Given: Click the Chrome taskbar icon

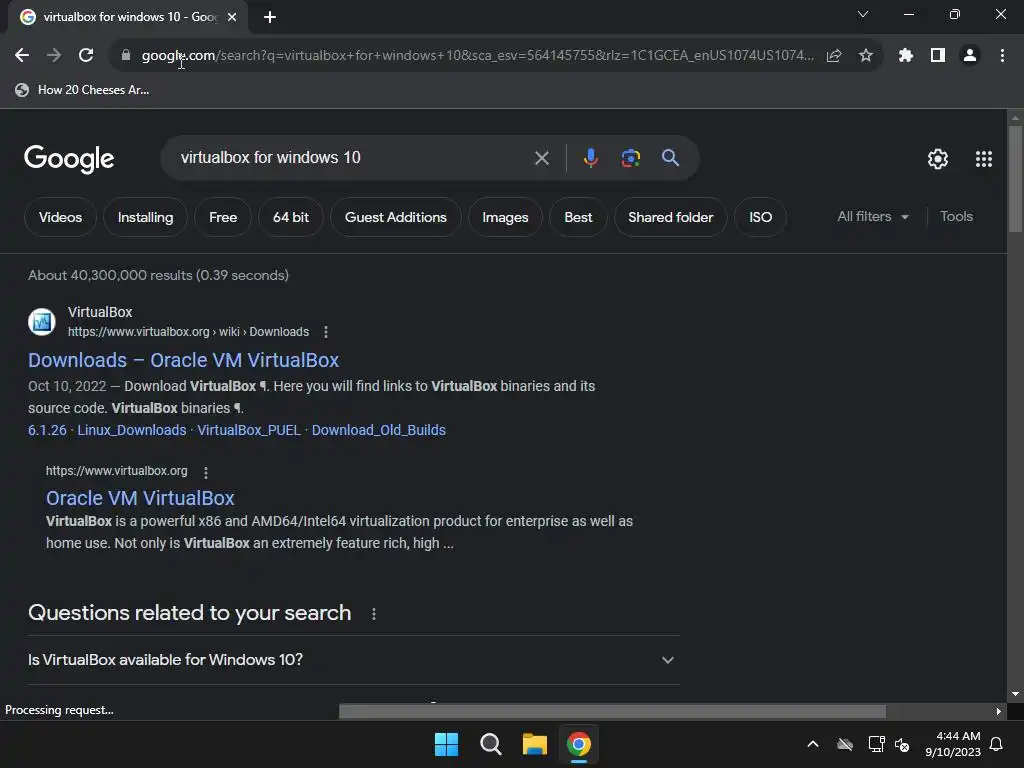Looking at the screenshot, I should coord(579,744).
